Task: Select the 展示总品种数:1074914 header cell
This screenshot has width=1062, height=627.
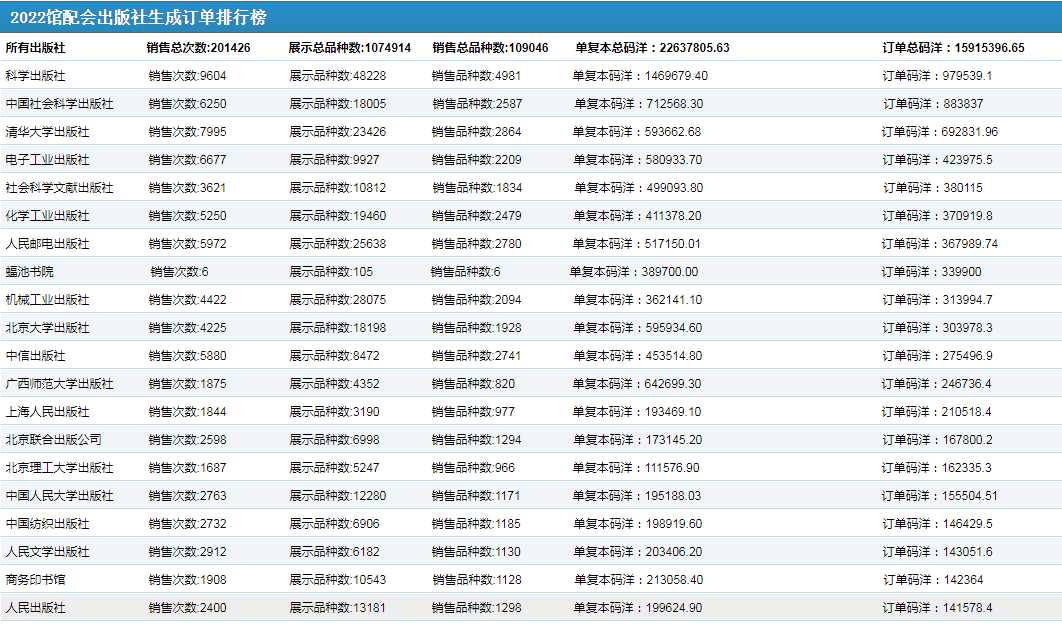Action: tap(349, 48)
